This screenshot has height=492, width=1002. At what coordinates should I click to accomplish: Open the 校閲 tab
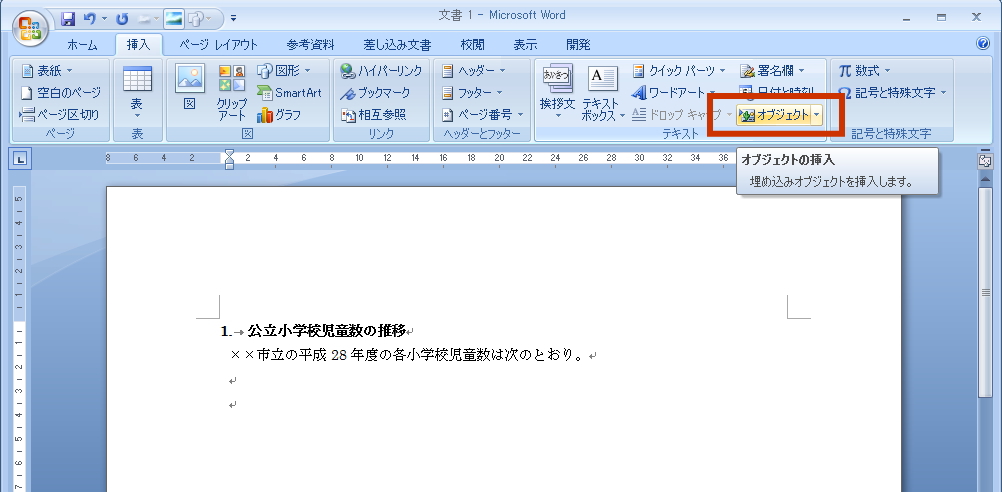click(472, 45)
